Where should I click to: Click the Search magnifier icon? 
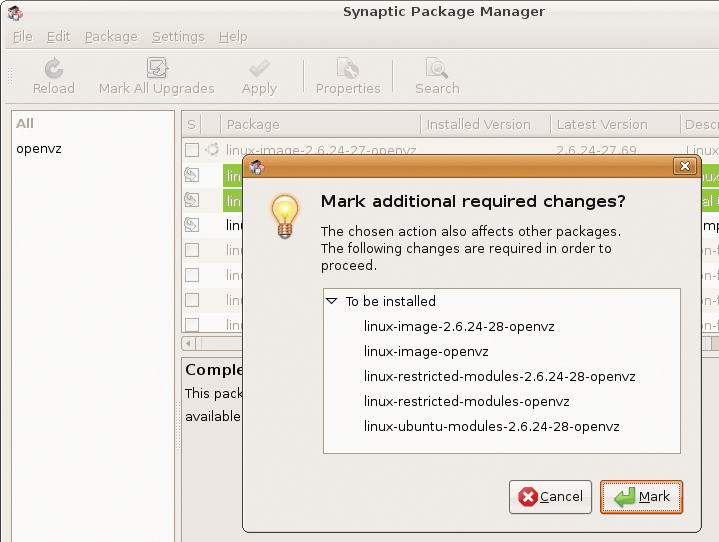[437, 68]
